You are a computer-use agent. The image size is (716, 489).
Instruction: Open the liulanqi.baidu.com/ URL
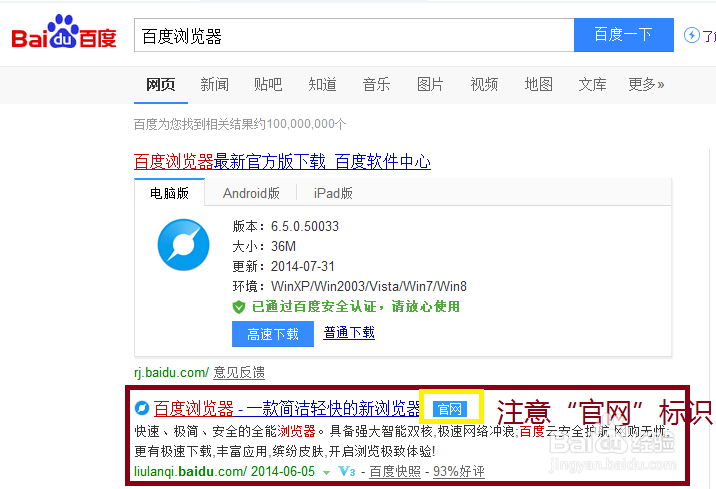pyautogui.click(x=190, y=471)
